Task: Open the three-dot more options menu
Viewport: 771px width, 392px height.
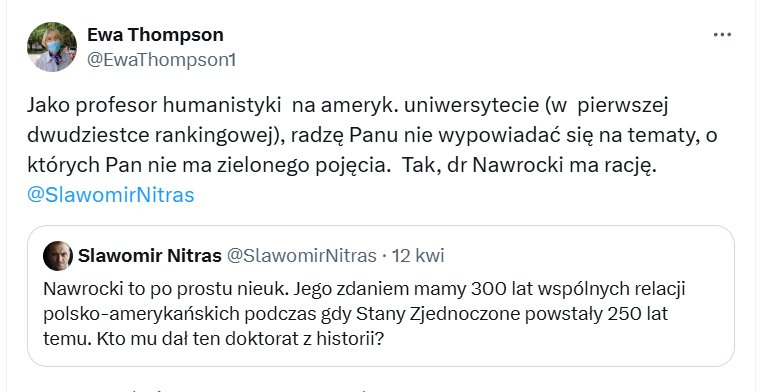Action: click(x=722, y=35)
